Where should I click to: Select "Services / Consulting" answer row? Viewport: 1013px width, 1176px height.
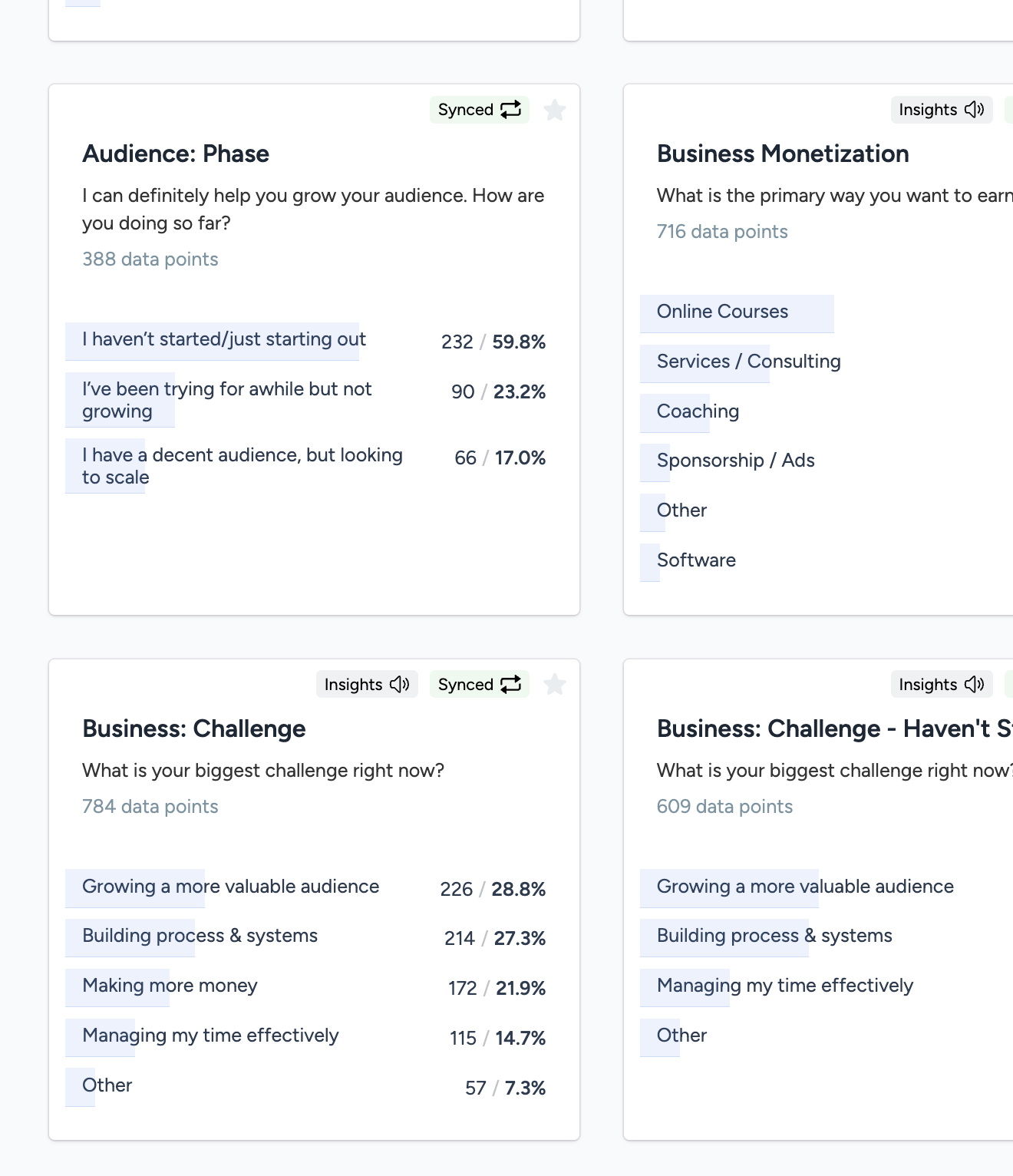[x=748, y=362]
